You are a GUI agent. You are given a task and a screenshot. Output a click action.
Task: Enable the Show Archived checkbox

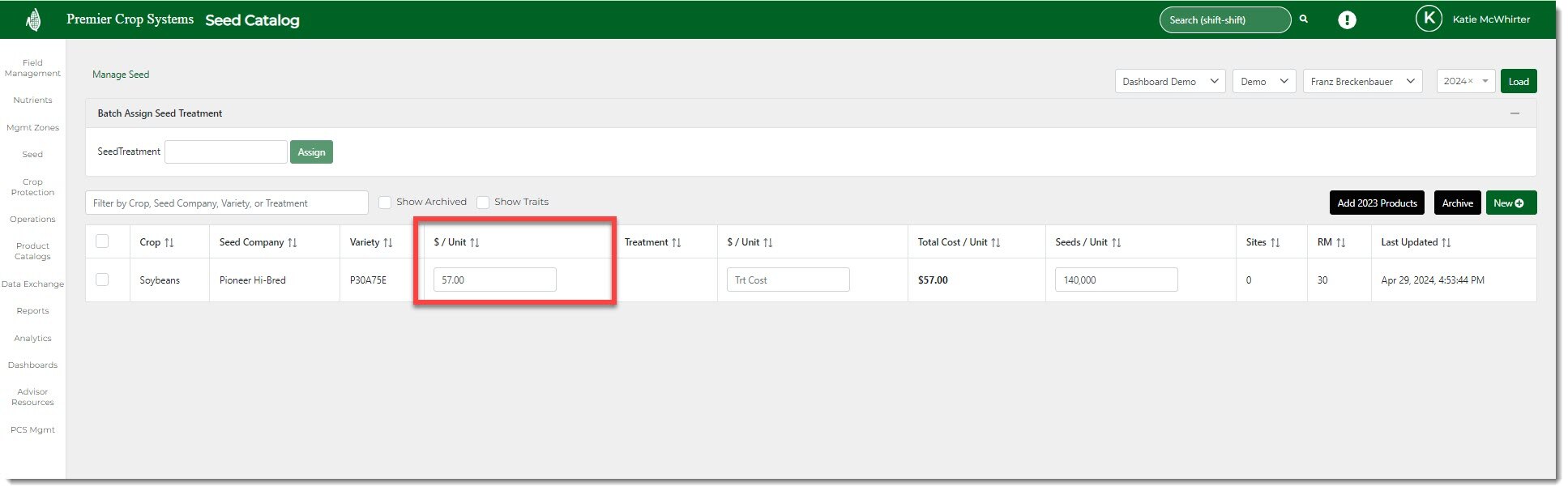click(386, 203)
